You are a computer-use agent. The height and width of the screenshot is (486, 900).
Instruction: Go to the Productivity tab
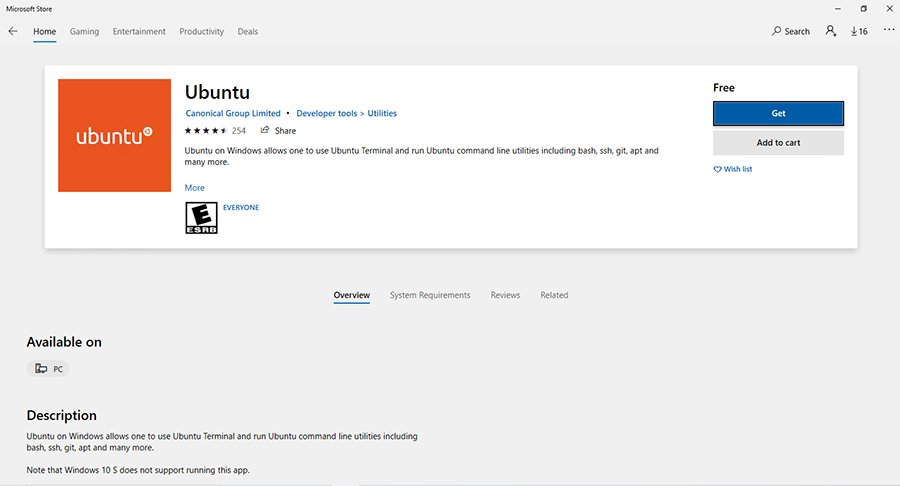[201, 32]
